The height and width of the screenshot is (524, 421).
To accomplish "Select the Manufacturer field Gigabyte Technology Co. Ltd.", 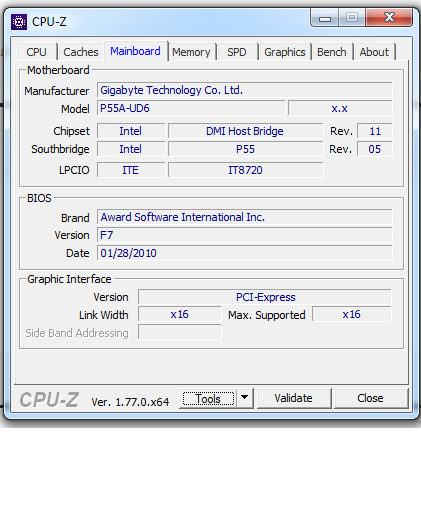I will [x=245, y=90].
